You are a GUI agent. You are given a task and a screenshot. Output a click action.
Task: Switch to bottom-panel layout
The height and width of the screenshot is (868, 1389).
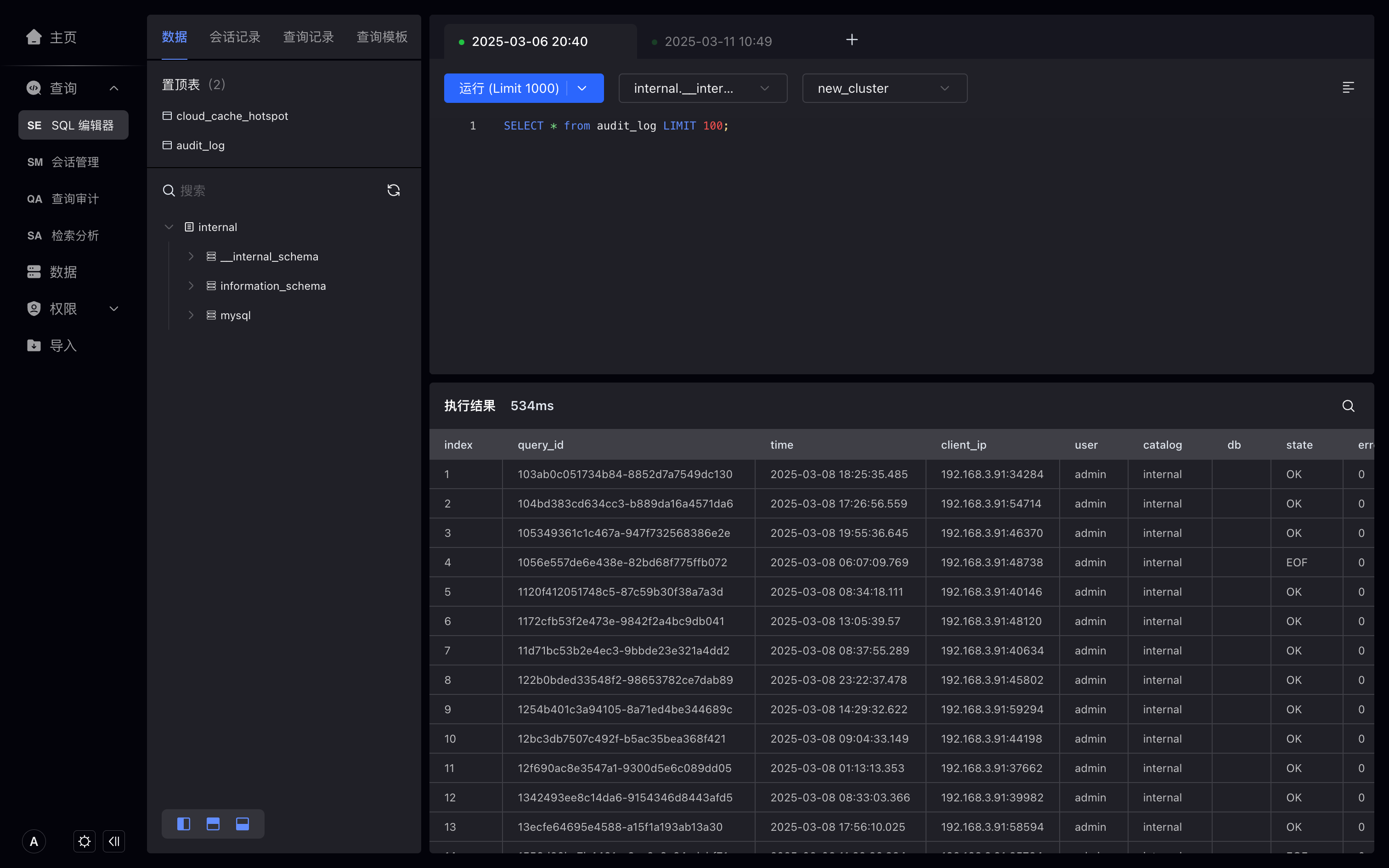click(x=242, y=824)
